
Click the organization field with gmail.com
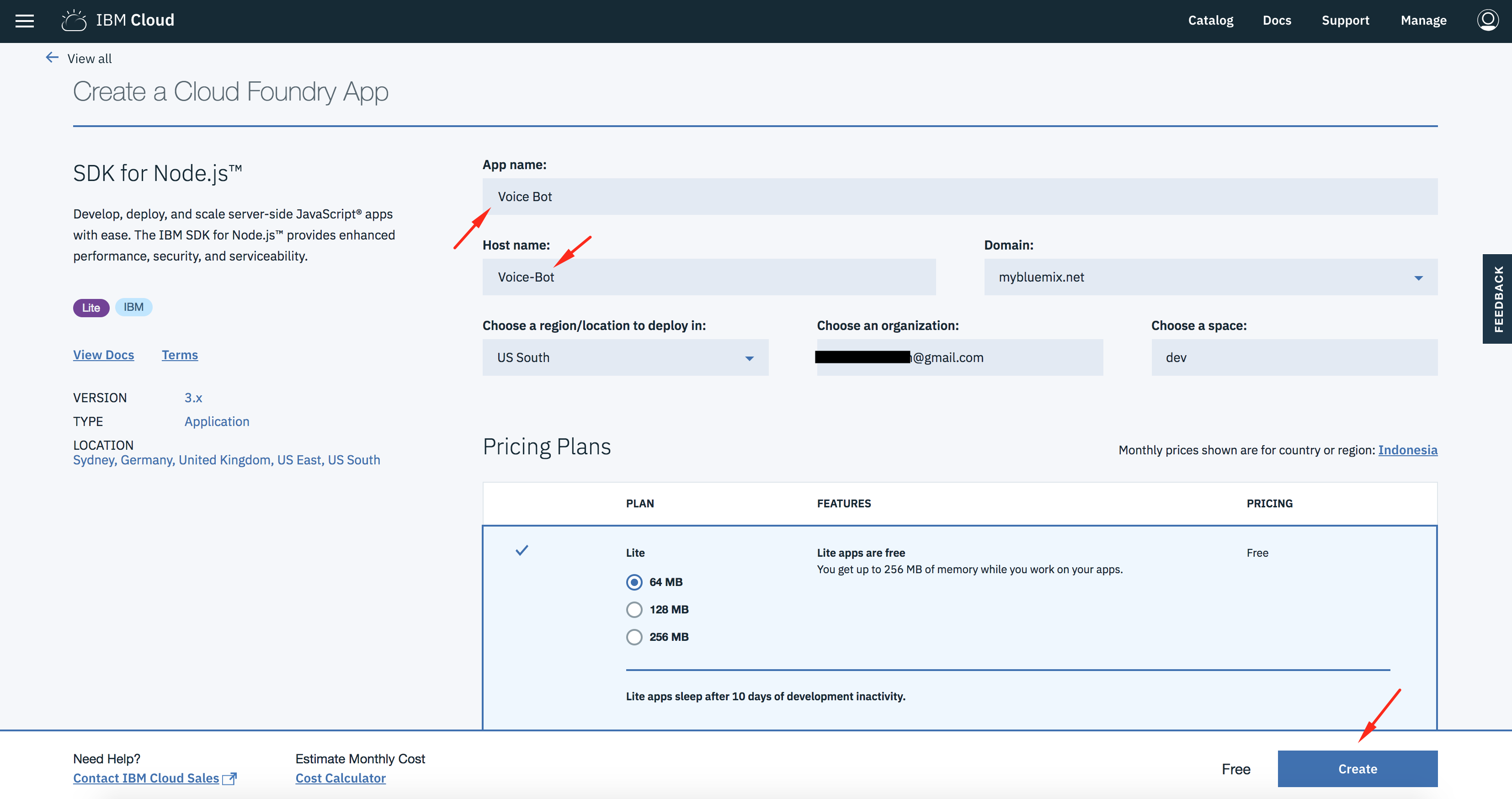tap(960, 357)
